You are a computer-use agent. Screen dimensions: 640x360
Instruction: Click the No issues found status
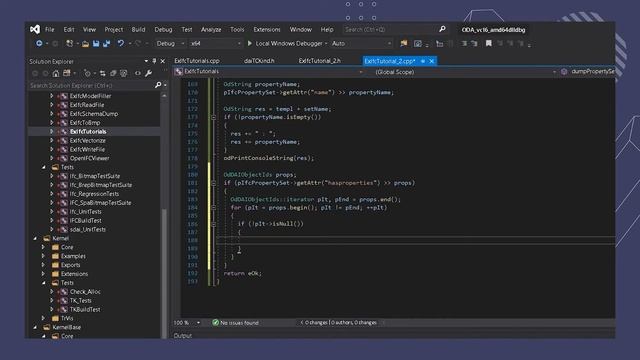click(235, 323)
